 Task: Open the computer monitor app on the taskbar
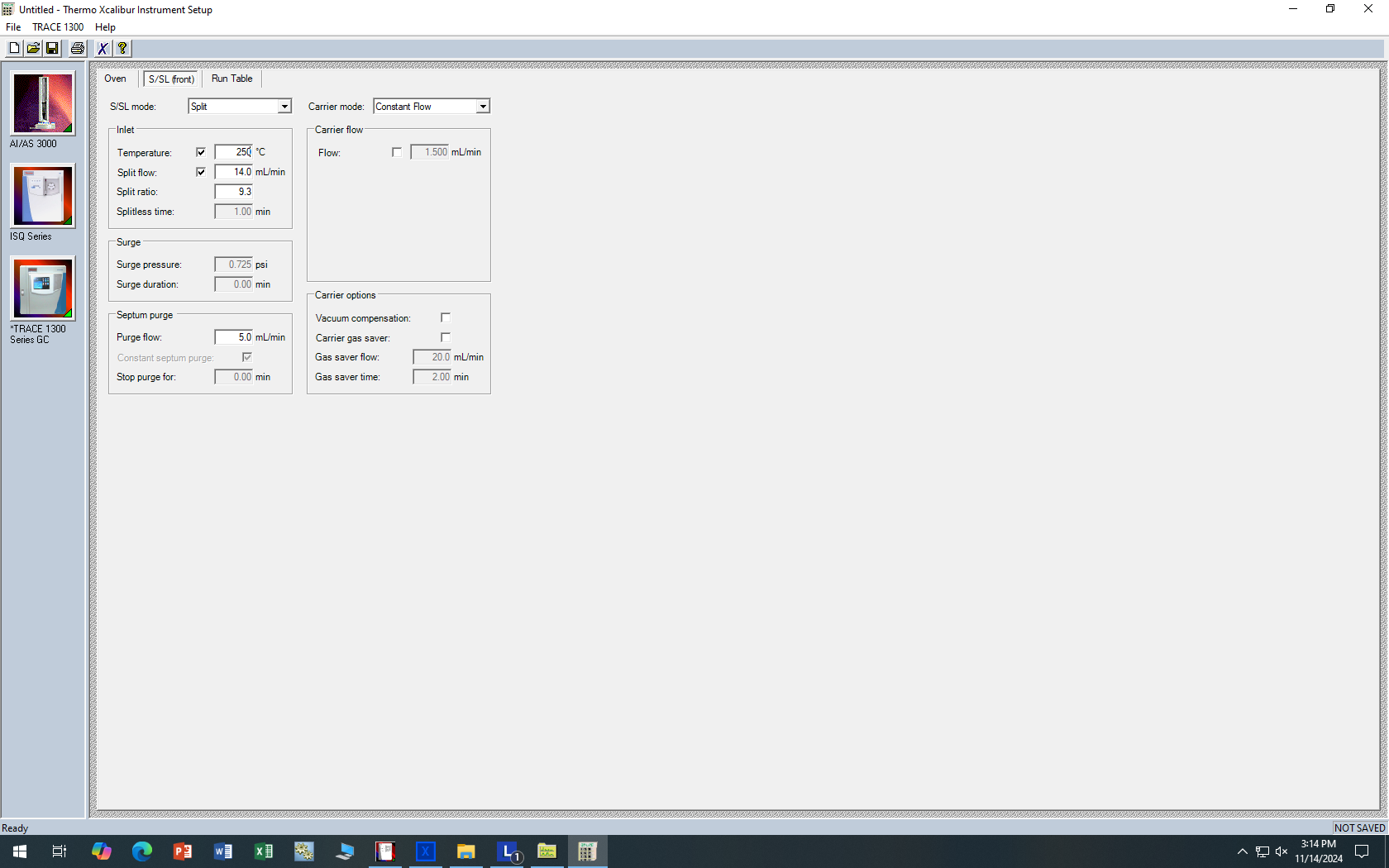click(x=345, y=851)
